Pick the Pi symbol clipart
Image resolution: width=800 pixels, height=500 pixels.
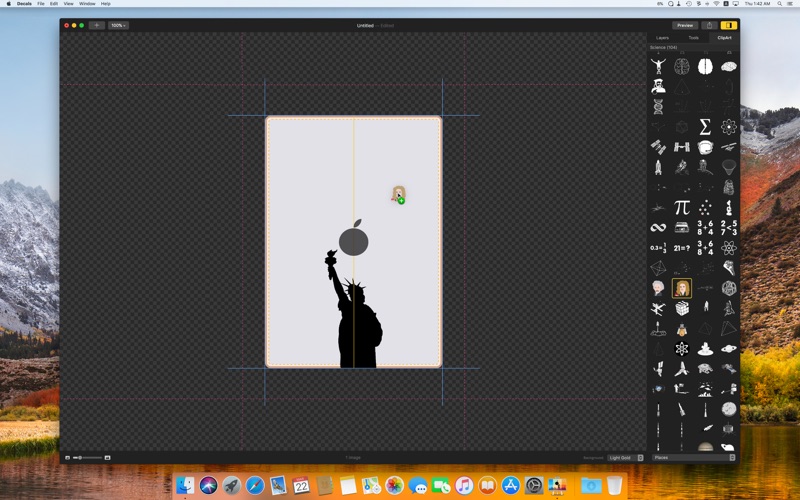coord(682,207)
